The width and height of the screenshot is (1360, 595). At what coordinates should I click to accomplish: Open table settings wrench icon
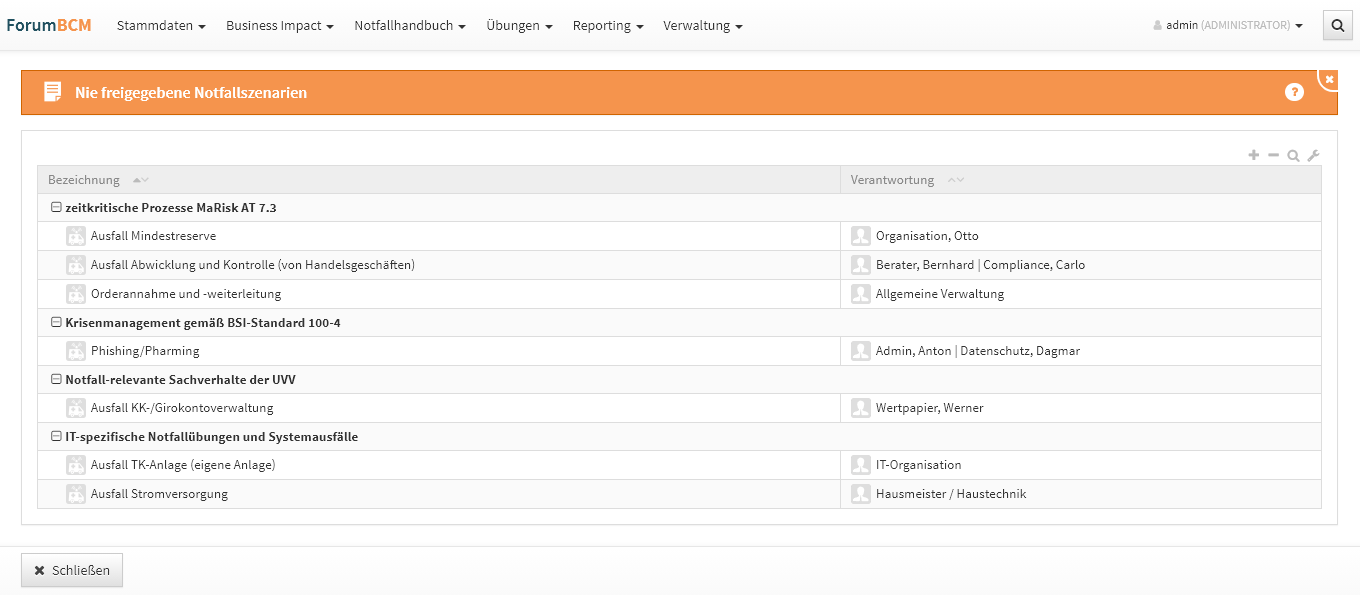point(1313,155)
